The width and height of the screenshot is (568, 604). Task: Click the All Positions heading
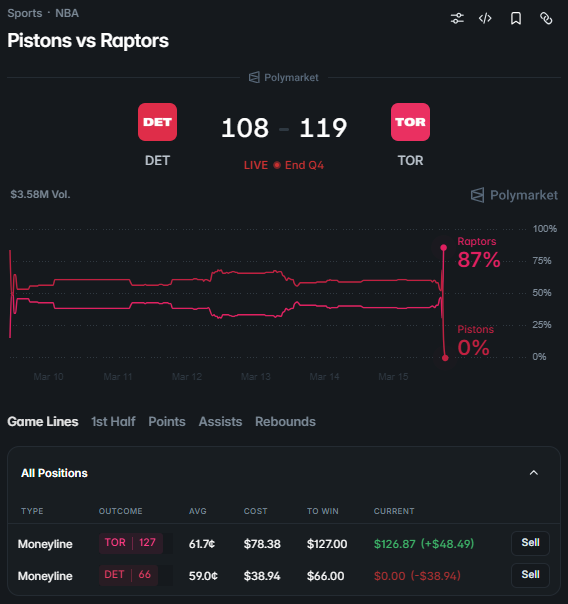point(54,473)
